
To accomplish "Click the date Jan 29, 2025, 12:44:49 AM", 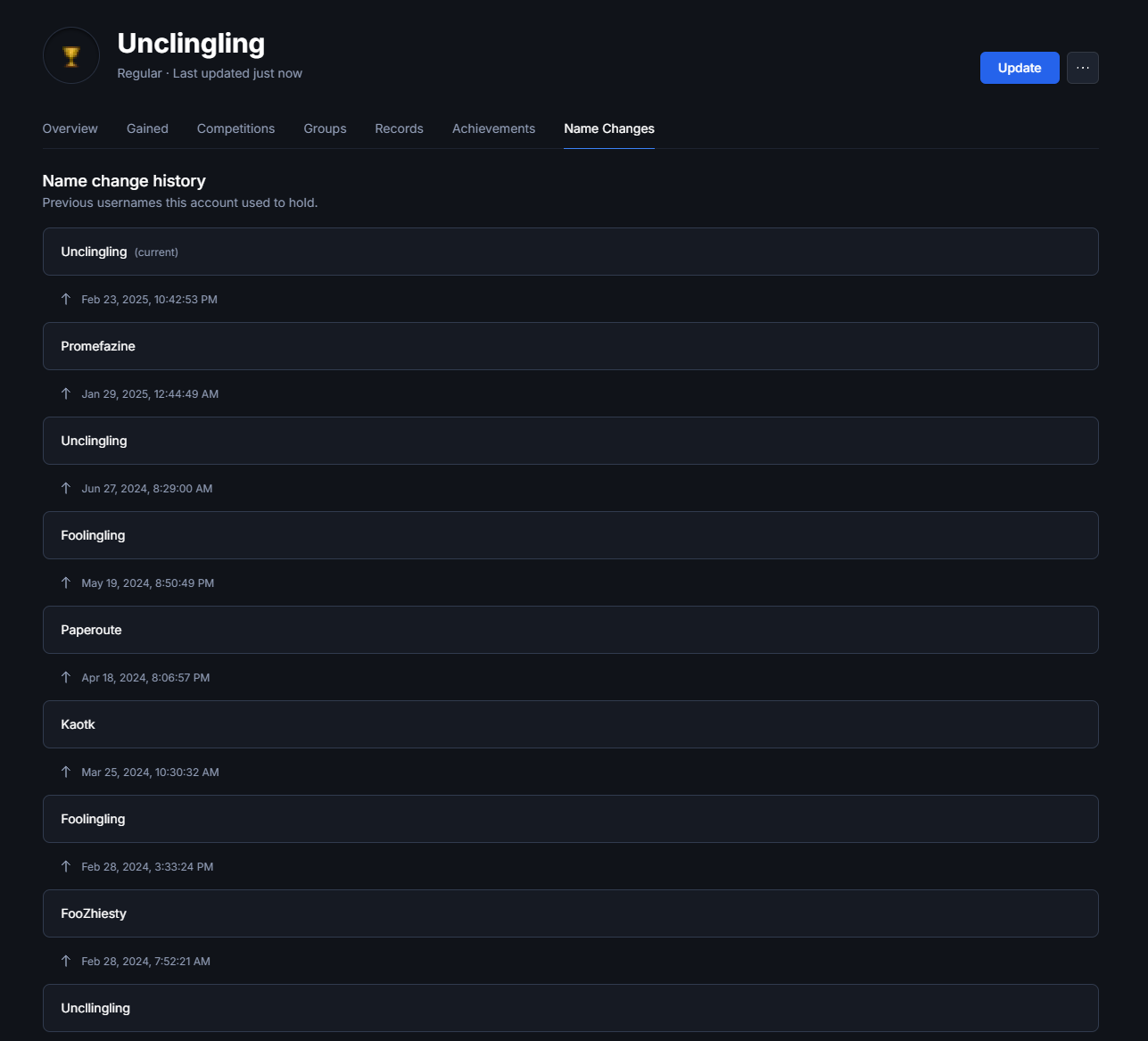I will click(x=150, y=394).
